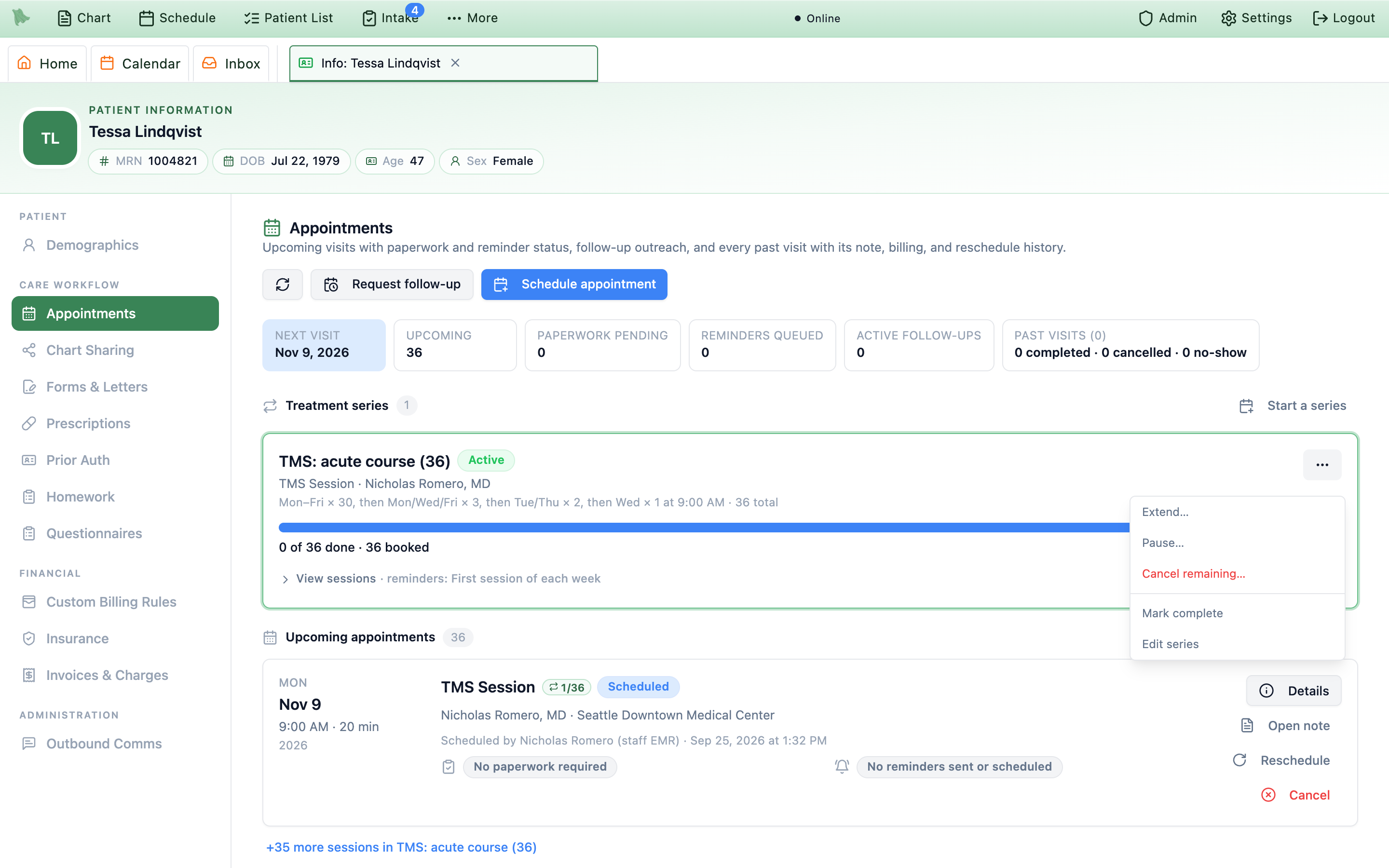
Task: Click Reschedule for Nov 9 session
Action: (x=1281, y=760)
